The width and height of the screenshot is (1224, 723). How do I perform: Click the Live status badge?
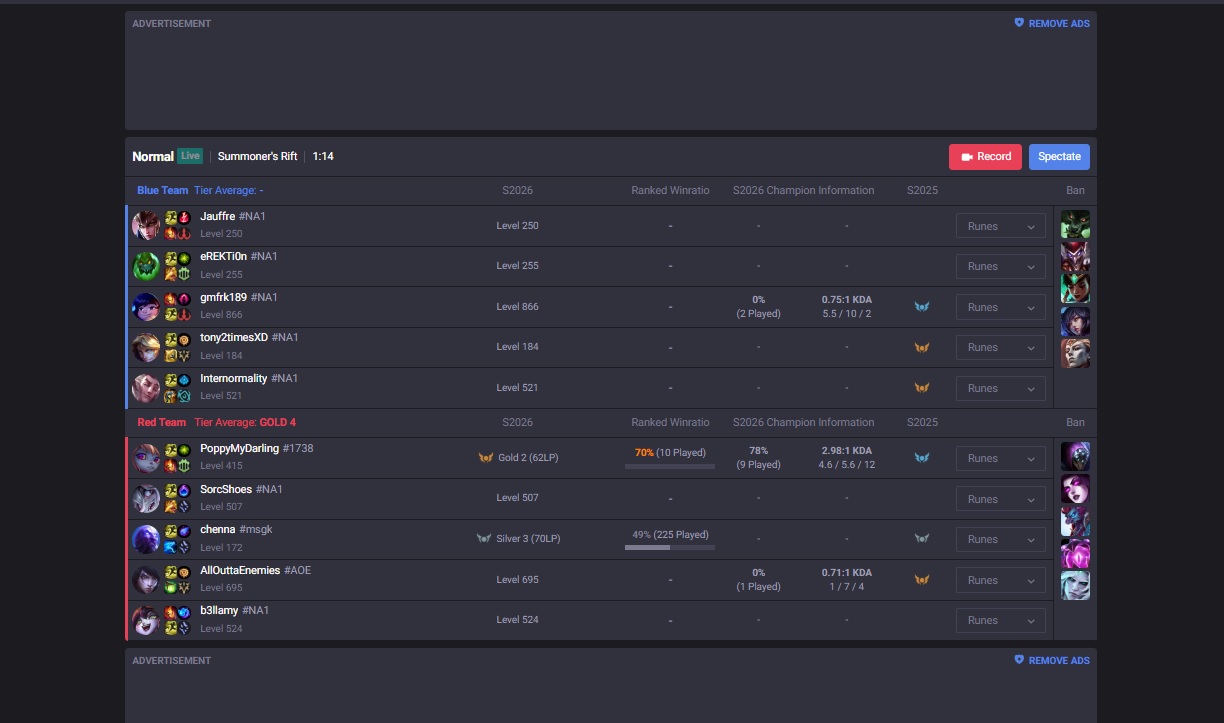[x=190, y=156]
